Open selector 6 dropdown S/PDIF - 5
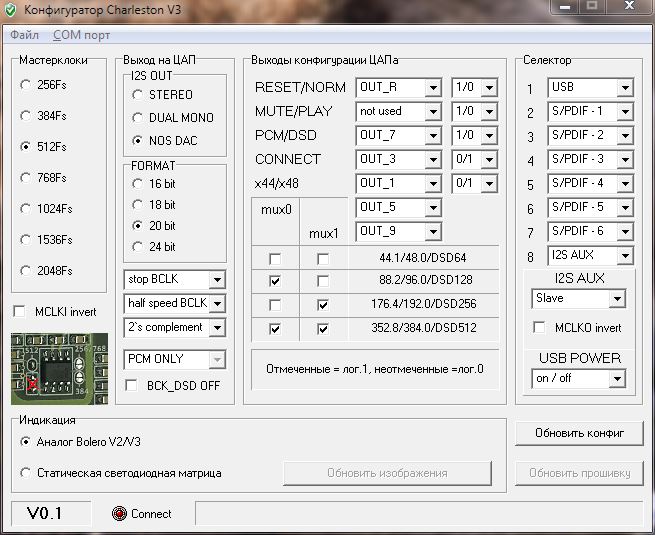 (x=591, y=207)
